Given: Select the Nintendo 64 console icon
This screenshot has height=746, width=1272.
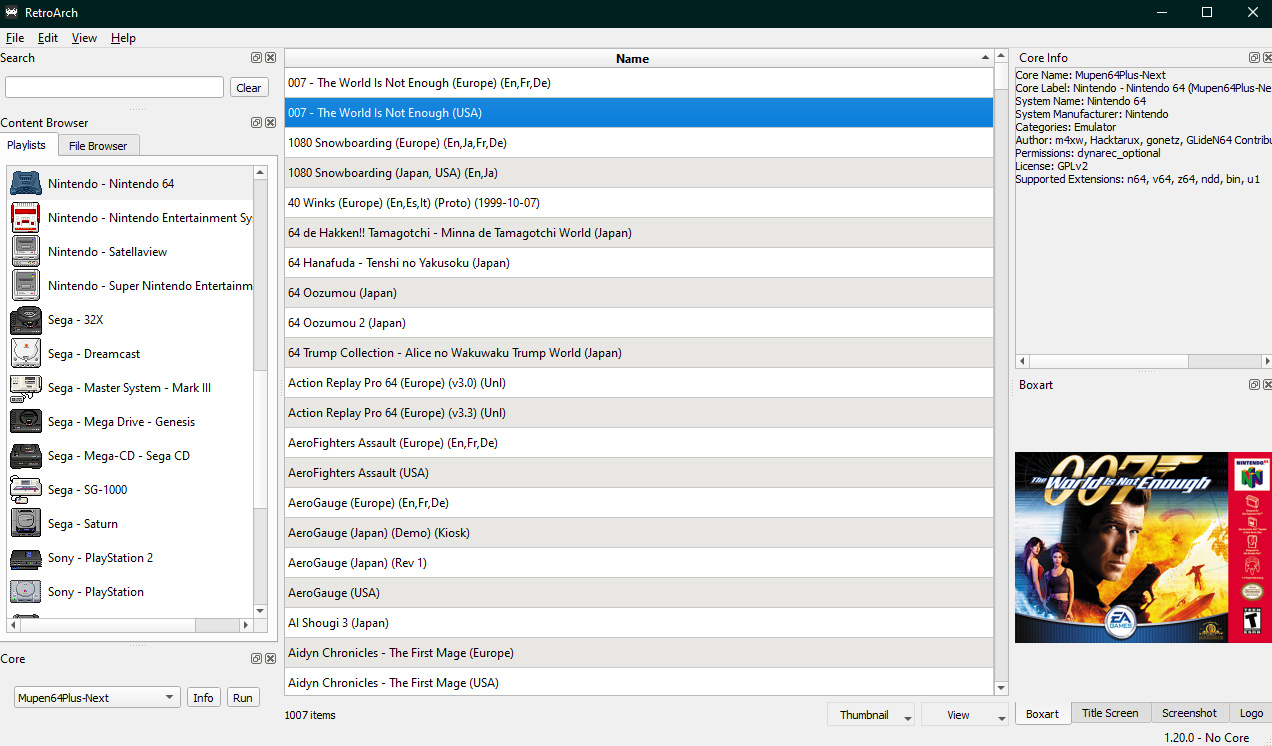Looking at the screenshot, I should pos(25,184).
